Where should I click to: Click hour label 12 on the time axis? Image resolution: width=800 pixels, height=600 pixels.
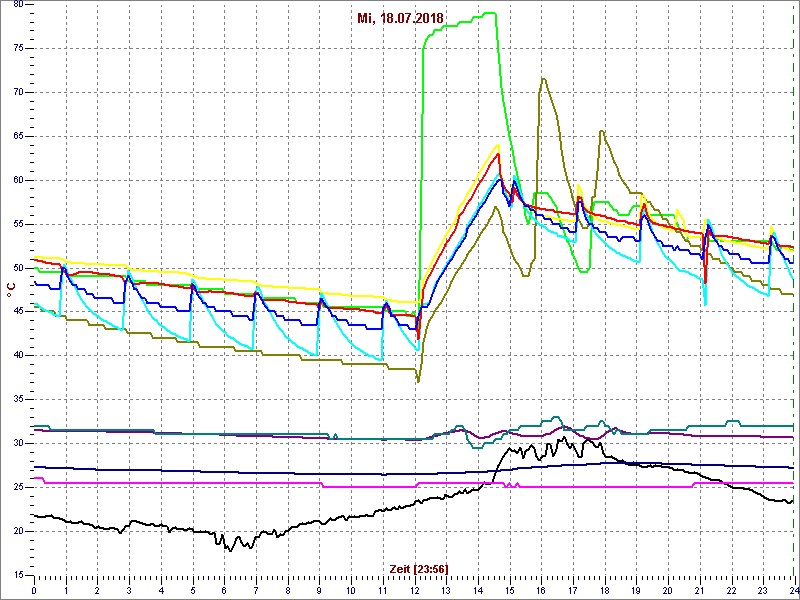414,590
